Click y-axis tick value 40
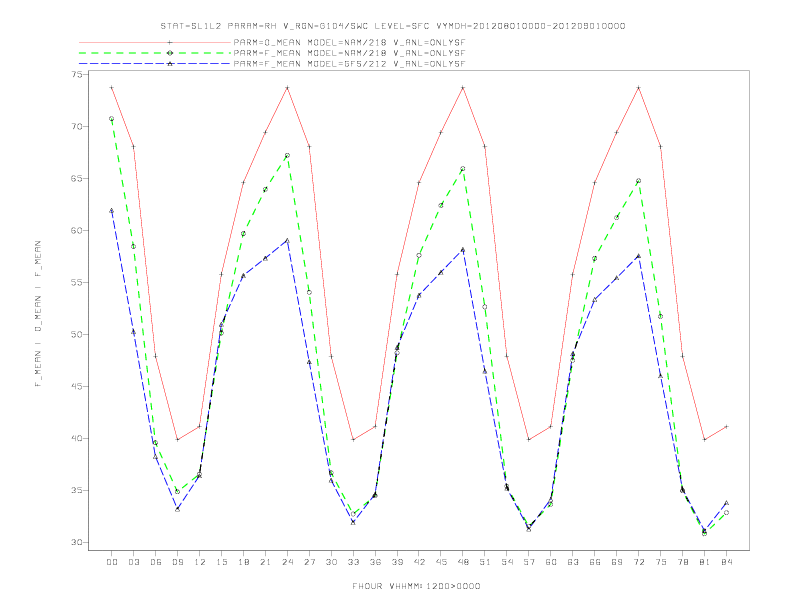The image size is (792, 612). click(x=77, y=438)
